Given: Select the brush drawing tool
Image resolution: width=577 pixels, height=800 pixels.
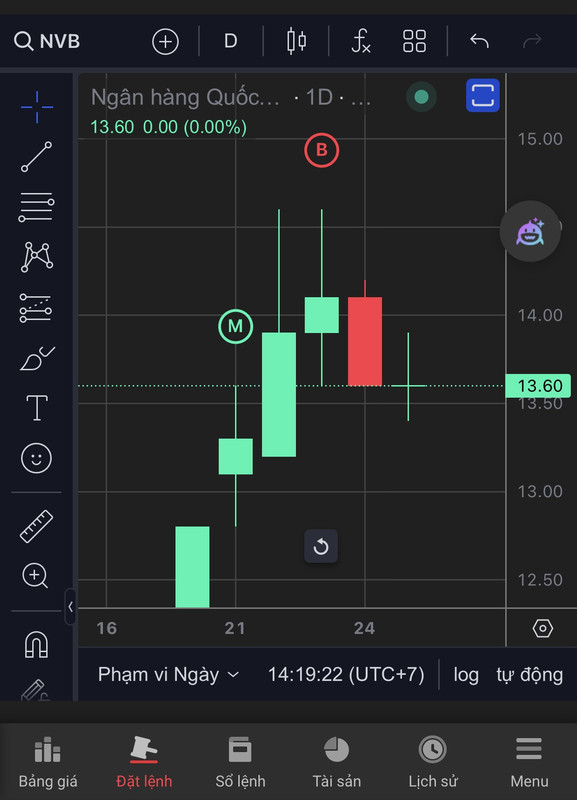Looking at the screenshot, I should click(x=37, y=358).
